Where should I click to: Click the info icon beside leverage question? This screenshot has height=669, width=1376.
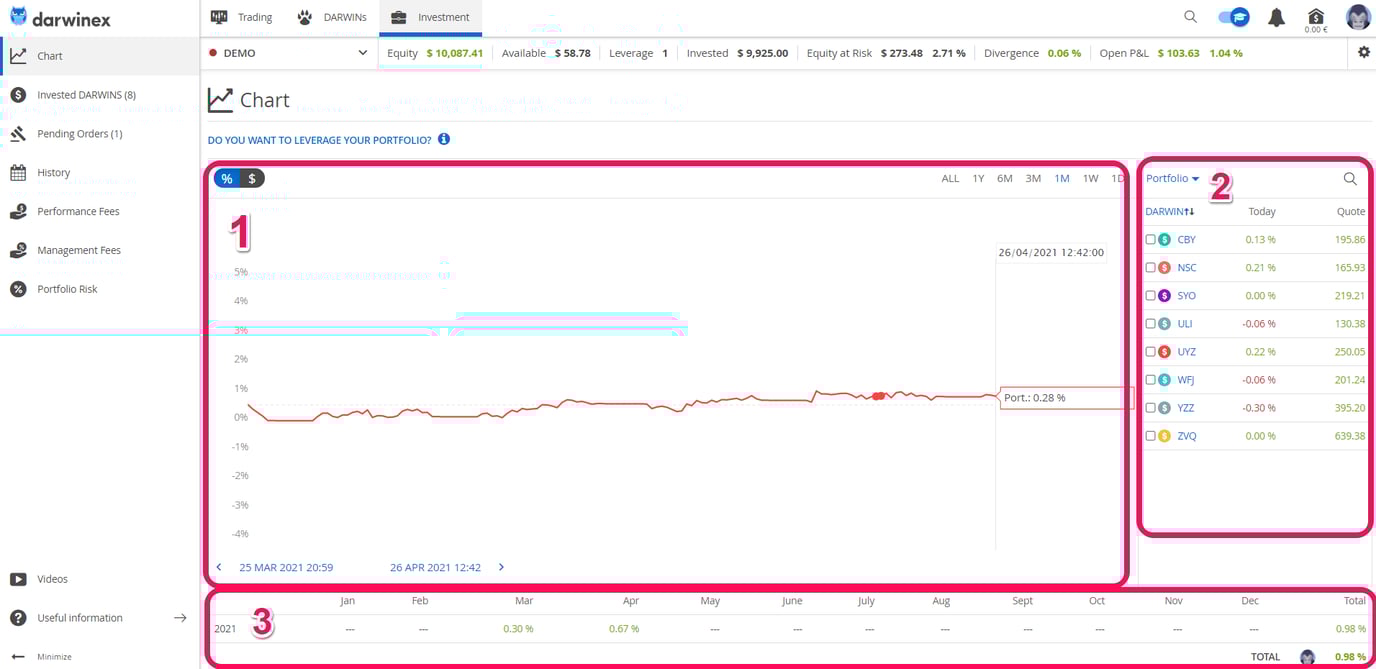[444, 140]
